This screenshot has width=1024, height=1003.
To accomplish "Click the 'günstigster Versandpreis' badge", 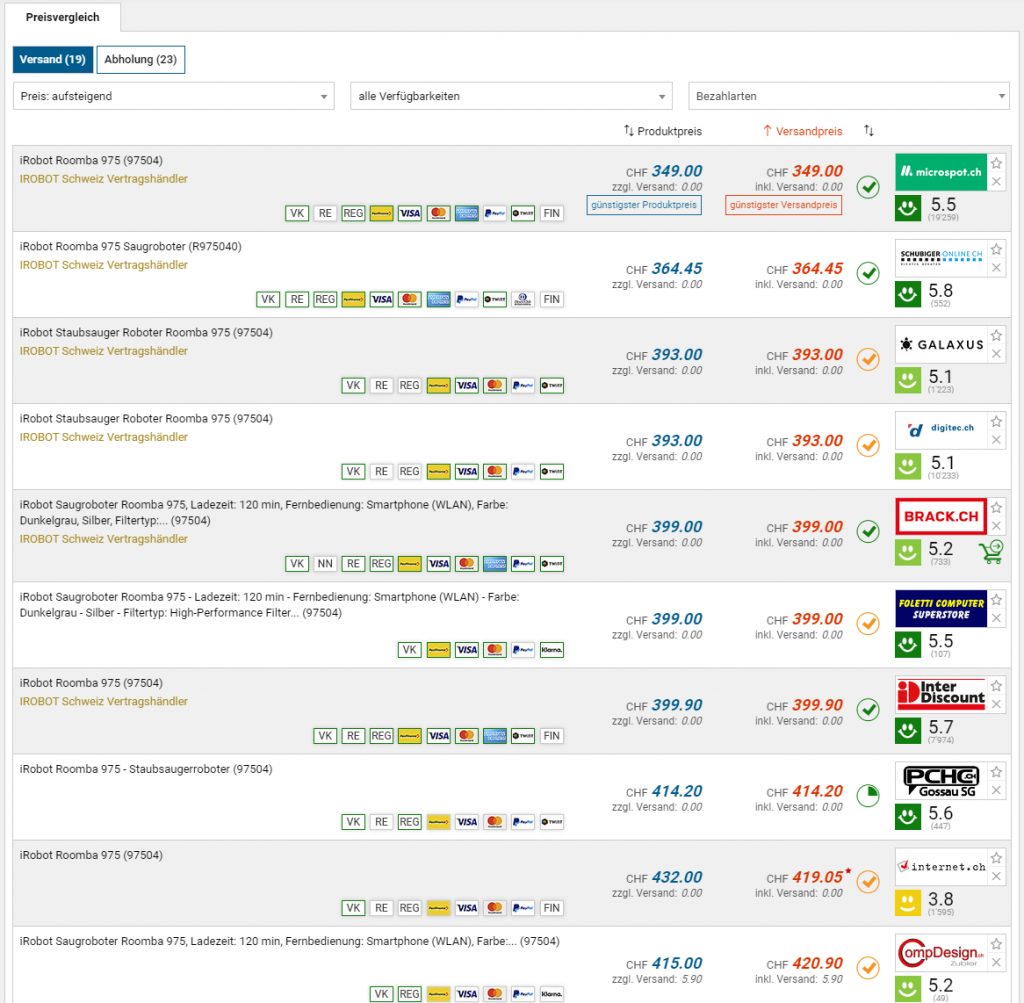I will coord(784,205).
